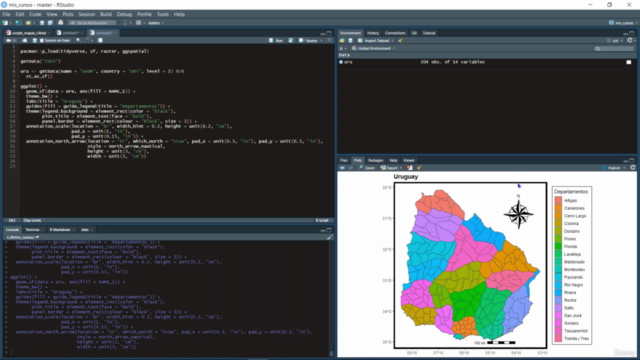Click the Zoom button in the Plots pane
Image resolution: width=640 pixels, height=360 pixels.
pos(367,168)
